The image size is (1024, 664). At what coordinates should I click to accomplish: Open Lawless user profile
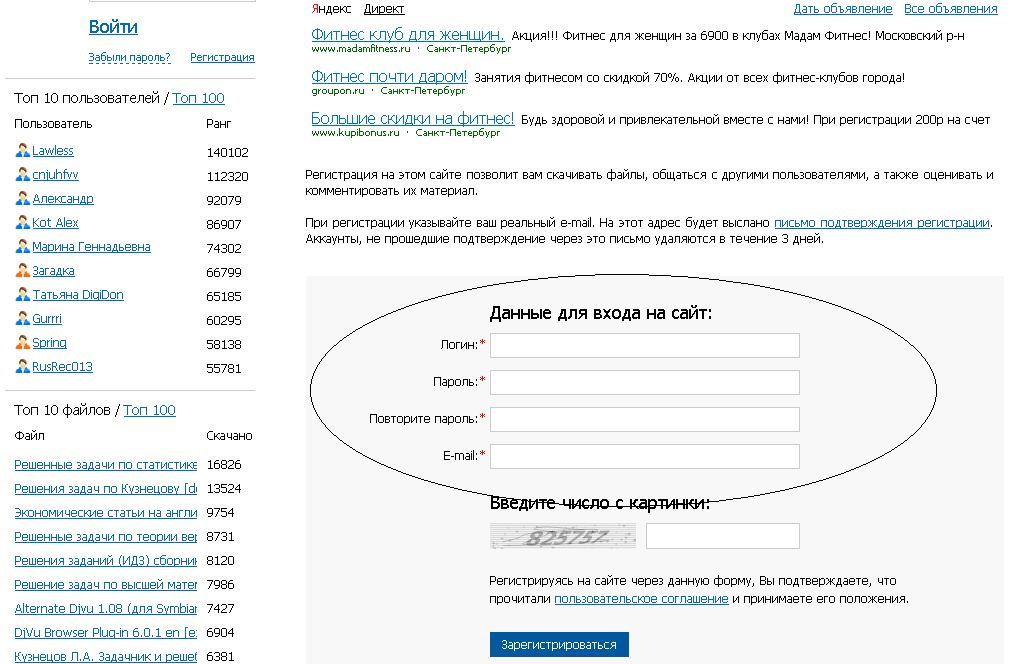[53, 151]
